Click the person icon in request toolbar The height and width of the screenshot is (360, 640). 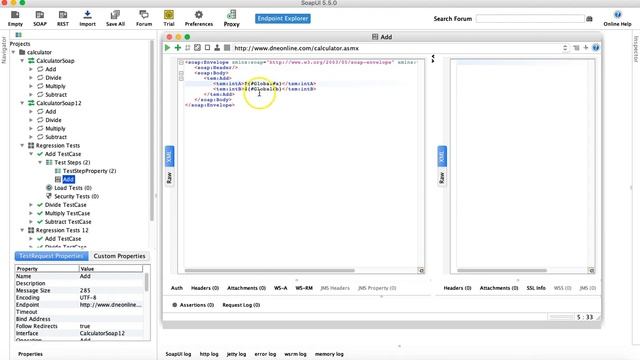(x=217, y=48)
